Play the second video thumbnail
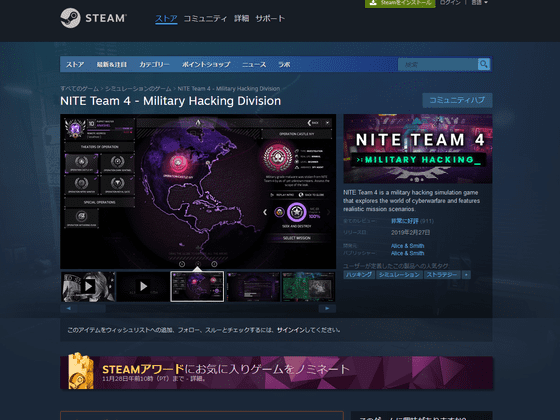560x420 pixels. [x=143, y=286]
